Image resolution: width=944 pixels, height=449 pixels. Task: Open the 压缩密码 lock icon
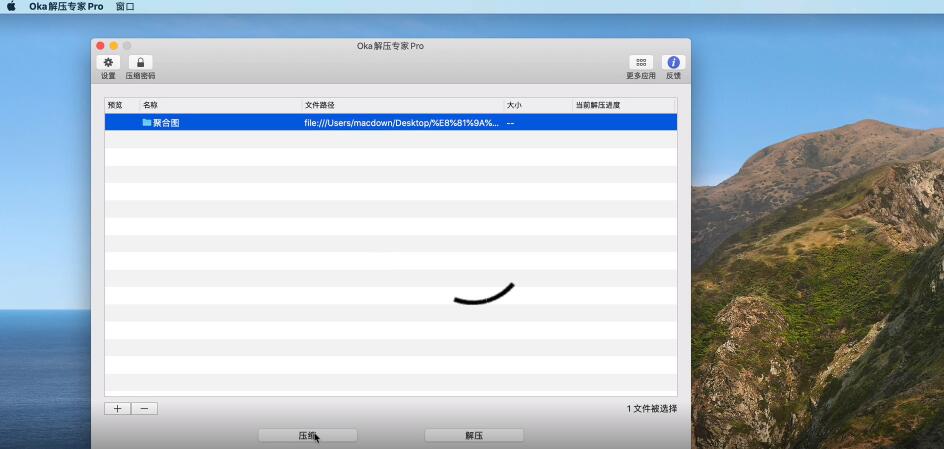(x=140, y=62)
